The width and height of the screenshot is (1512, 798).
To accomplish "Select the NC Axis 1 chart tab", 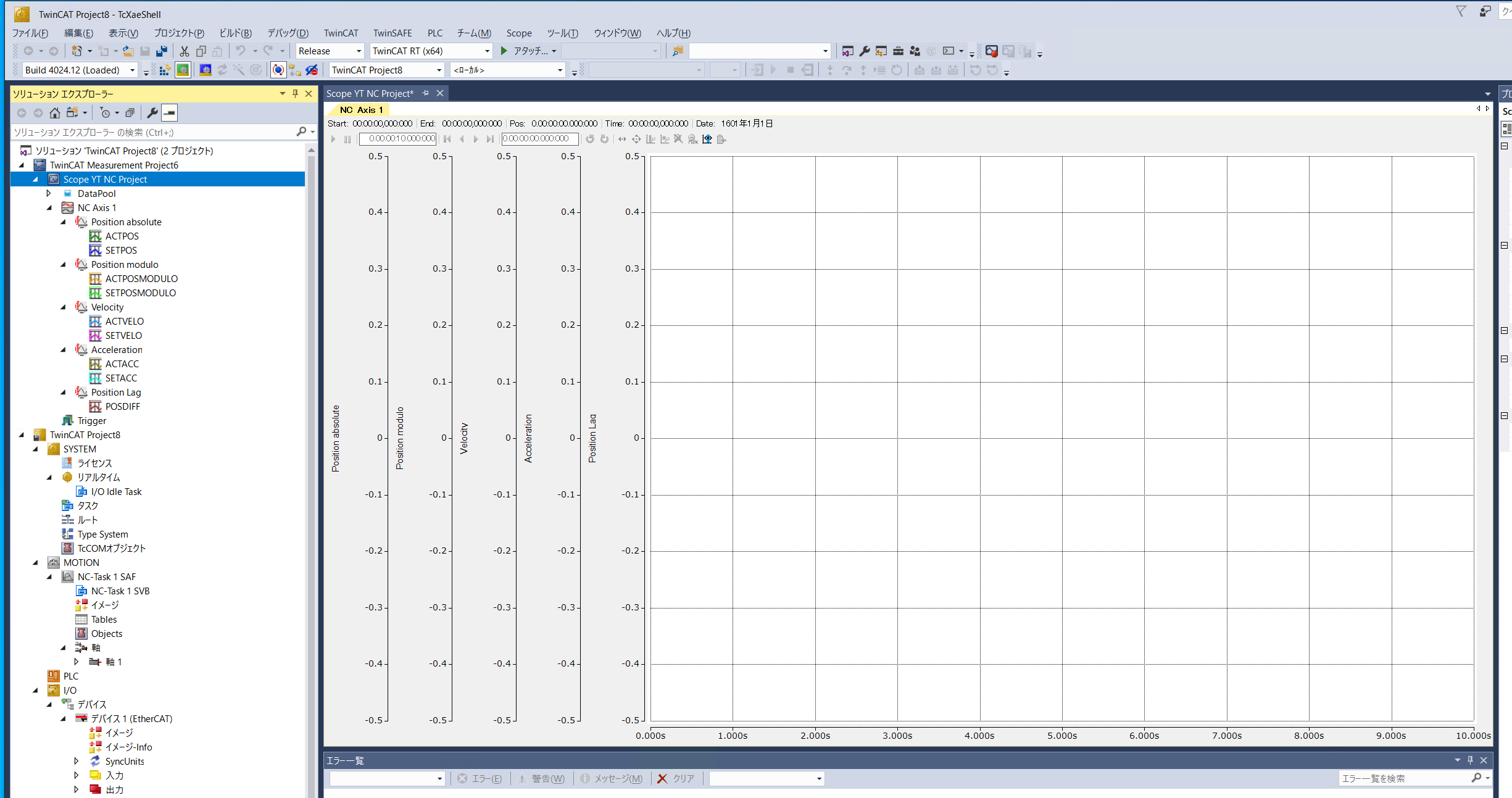I will [362, 110].
